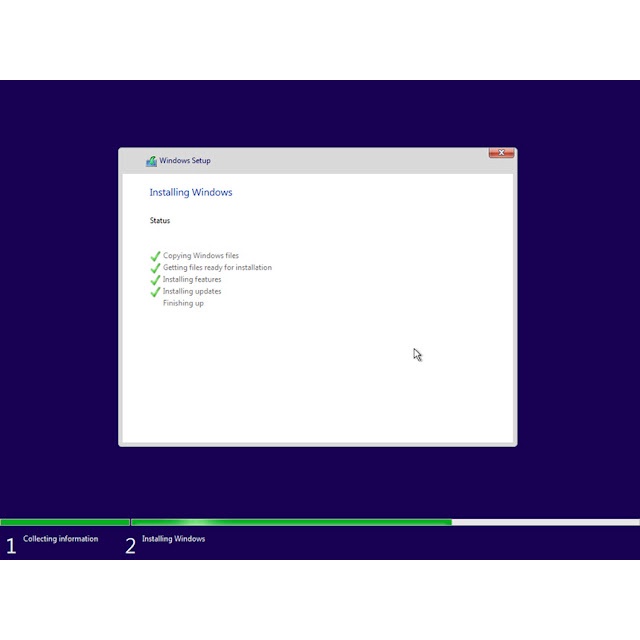Click the Installing updates status text
The height and width of the screenshot is (640, 640).
[x=192, y=292]
